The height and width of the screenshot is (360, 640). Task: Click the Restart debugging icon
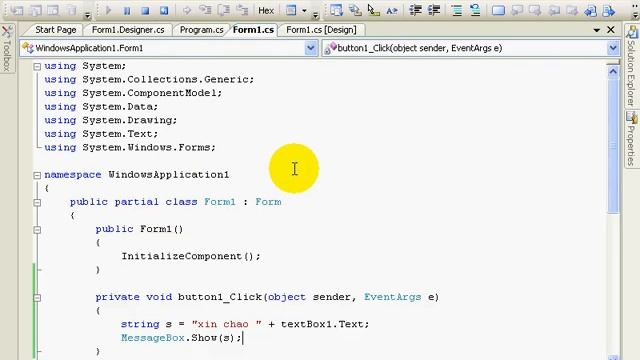pyautogui.click(x=164, y=11)
